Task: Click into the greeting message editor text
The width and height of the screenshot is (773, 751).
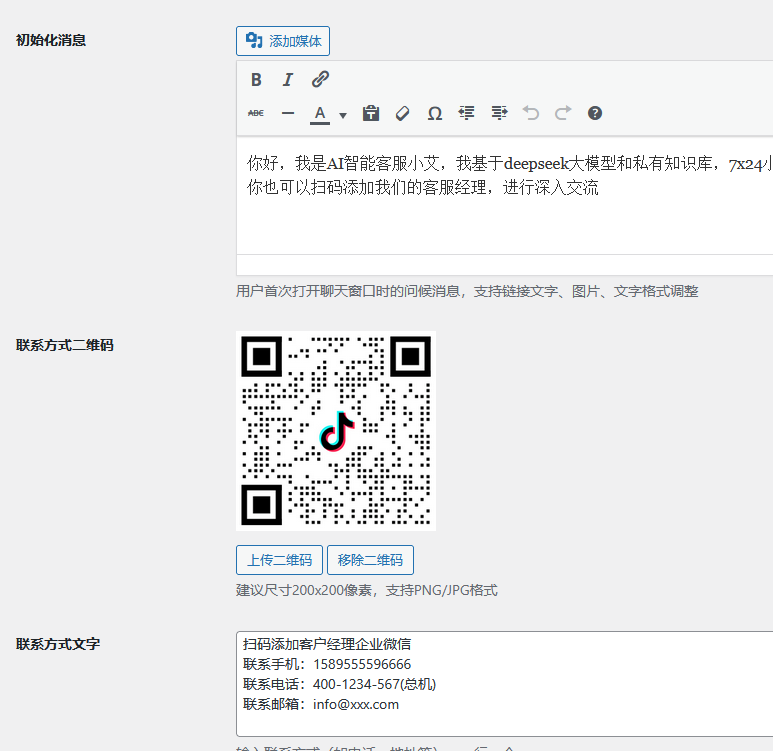Action: [505, 196]
